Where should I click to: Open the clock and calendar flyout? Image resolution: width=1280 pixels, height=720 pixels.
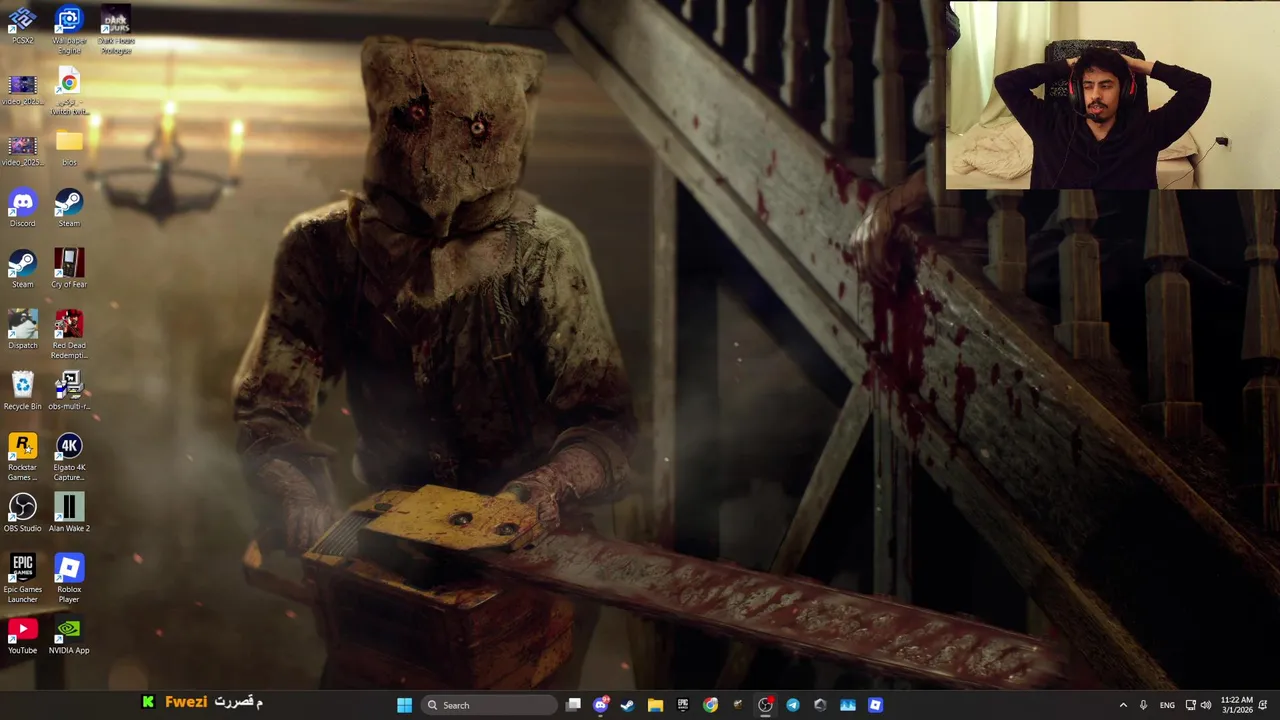[1236, 705]
